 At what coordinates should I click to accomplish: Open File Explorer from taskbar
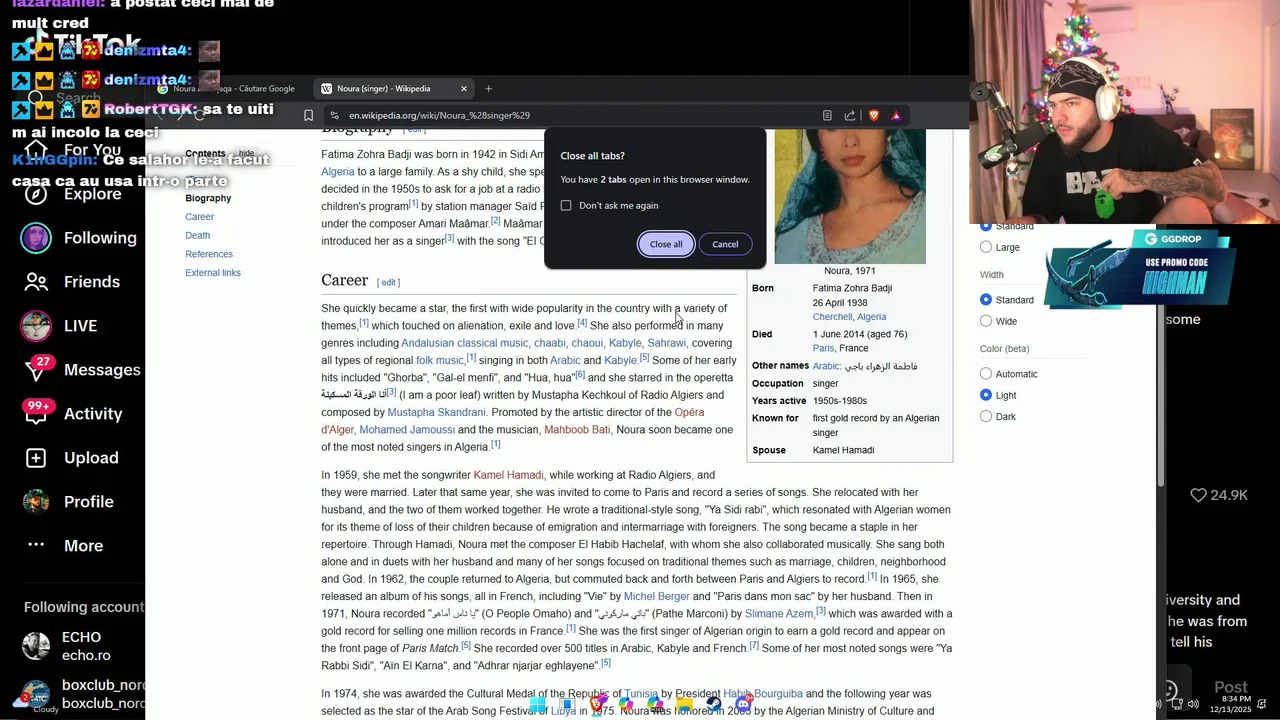coord(685,705)
